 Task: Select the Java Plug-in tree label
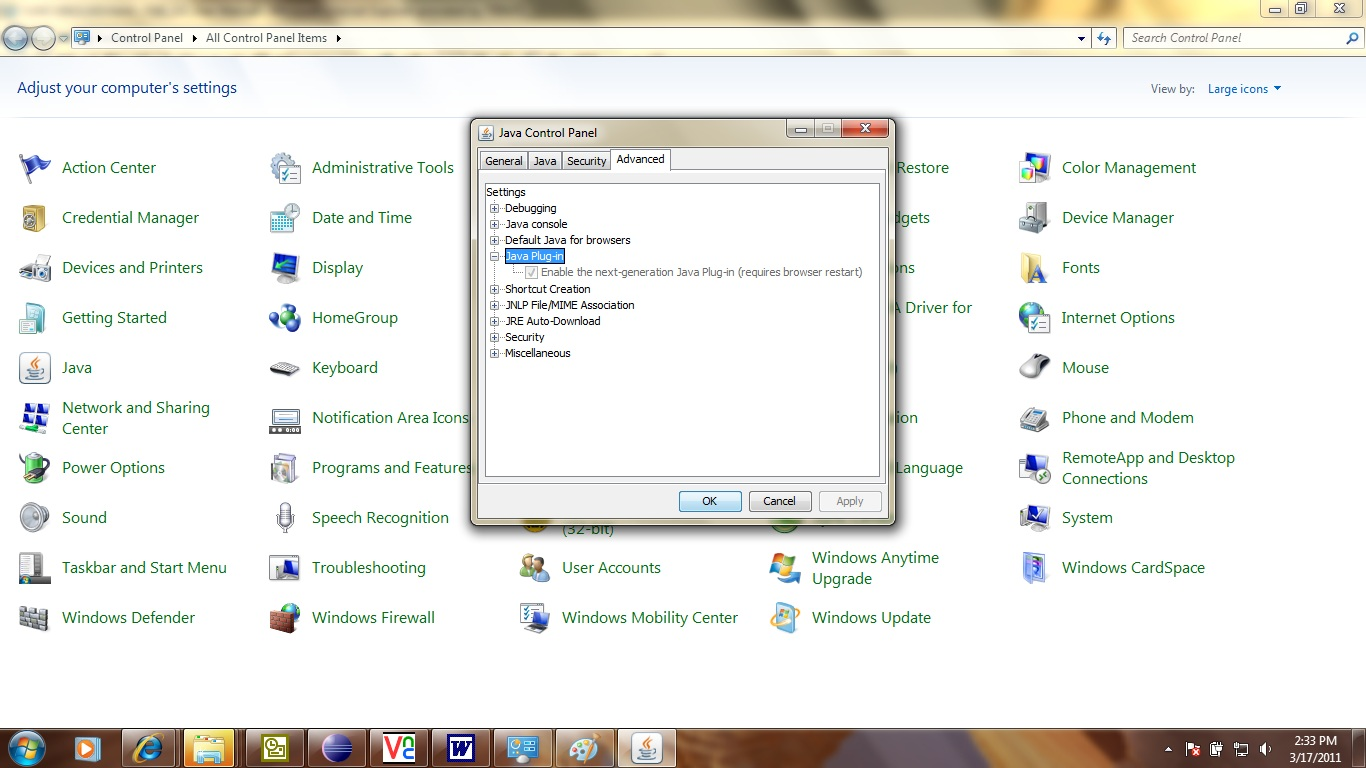pyautogui.click(x=534, y=256)
